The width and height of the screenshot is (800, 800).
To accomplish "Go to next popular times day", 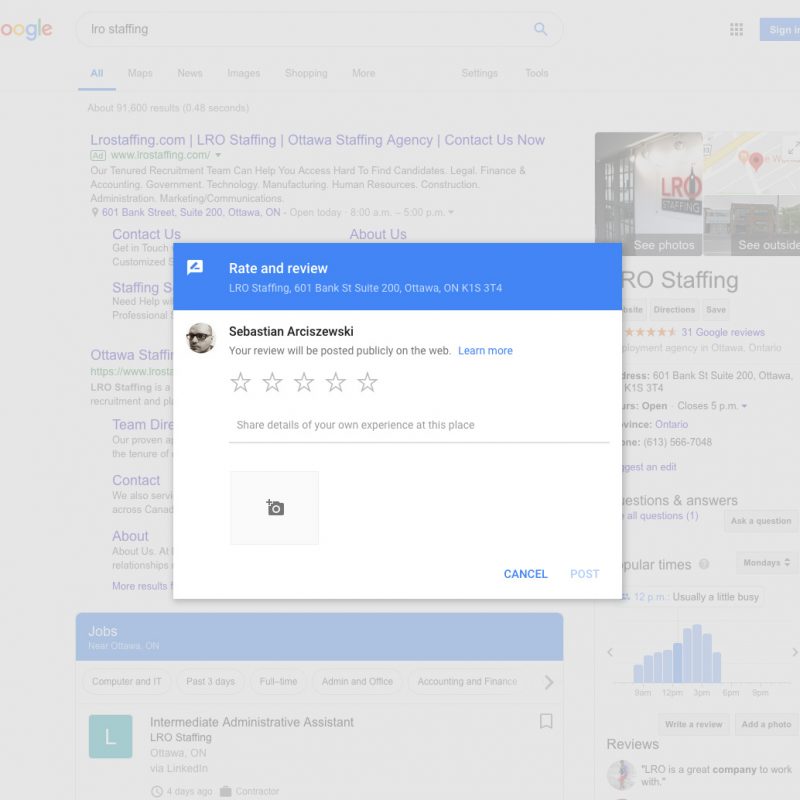I will click(794, 652).
